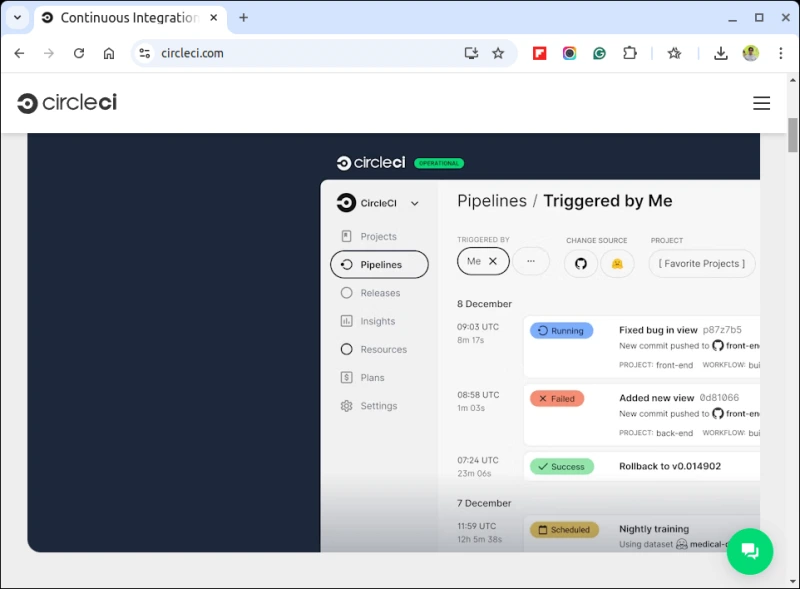The height and width of the screenshot is (589, 800).
Task: Click the Pipelines breadcrumb heading
Action: click(x=492, y=201)
